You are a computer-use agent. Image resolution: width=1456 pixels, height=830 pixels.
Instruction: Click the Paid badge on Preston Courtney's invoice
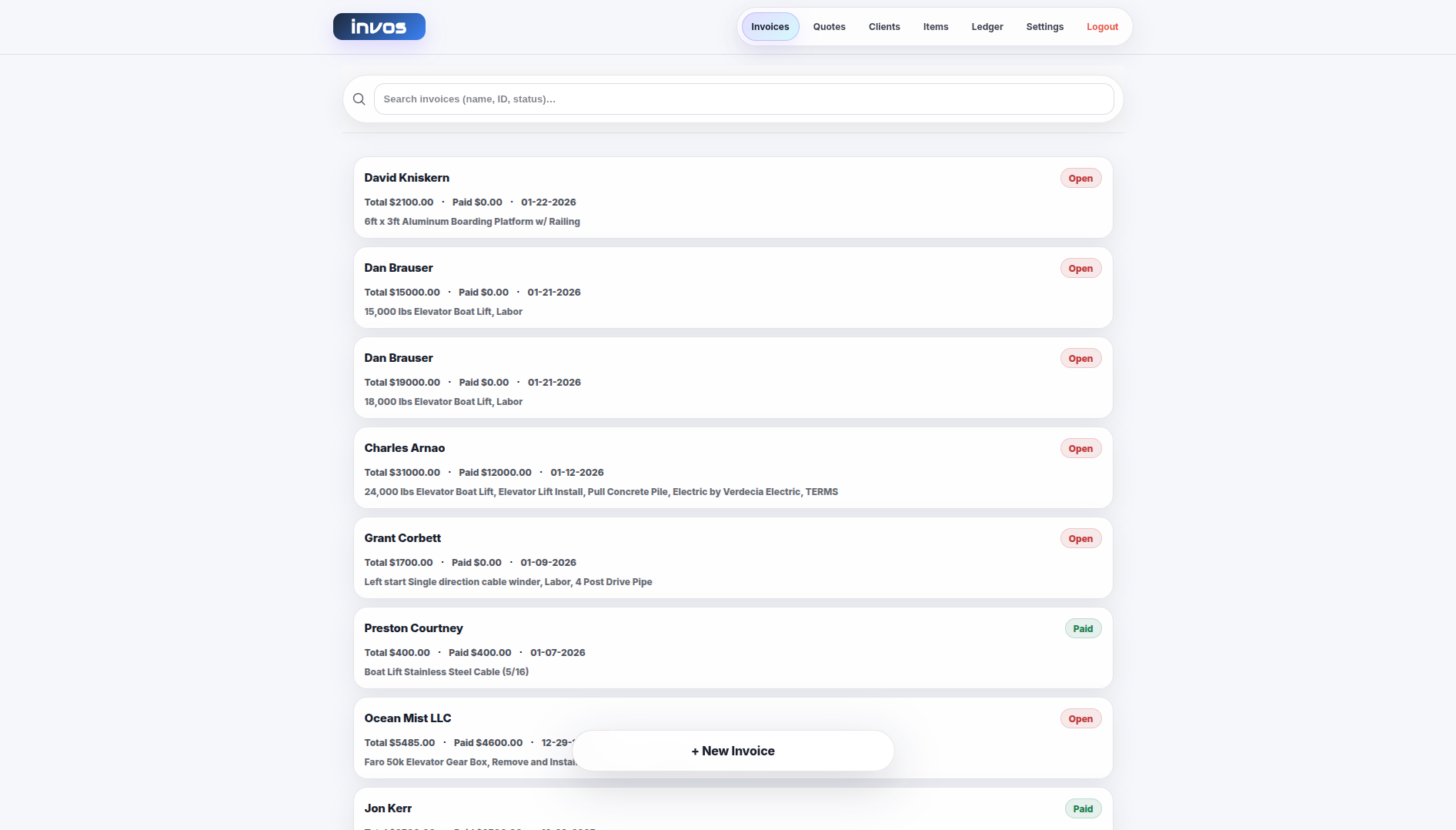pyautogui.click(x=1083, y=628)
